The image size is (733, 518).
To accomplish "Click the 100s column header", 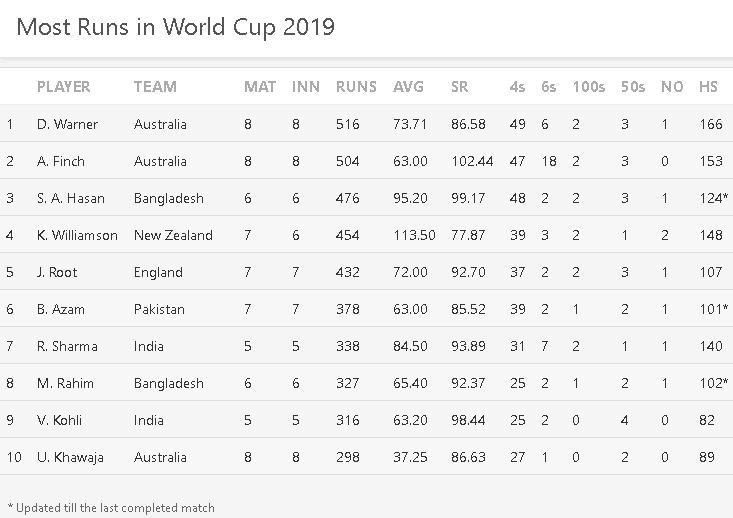I will click(588, 87).
